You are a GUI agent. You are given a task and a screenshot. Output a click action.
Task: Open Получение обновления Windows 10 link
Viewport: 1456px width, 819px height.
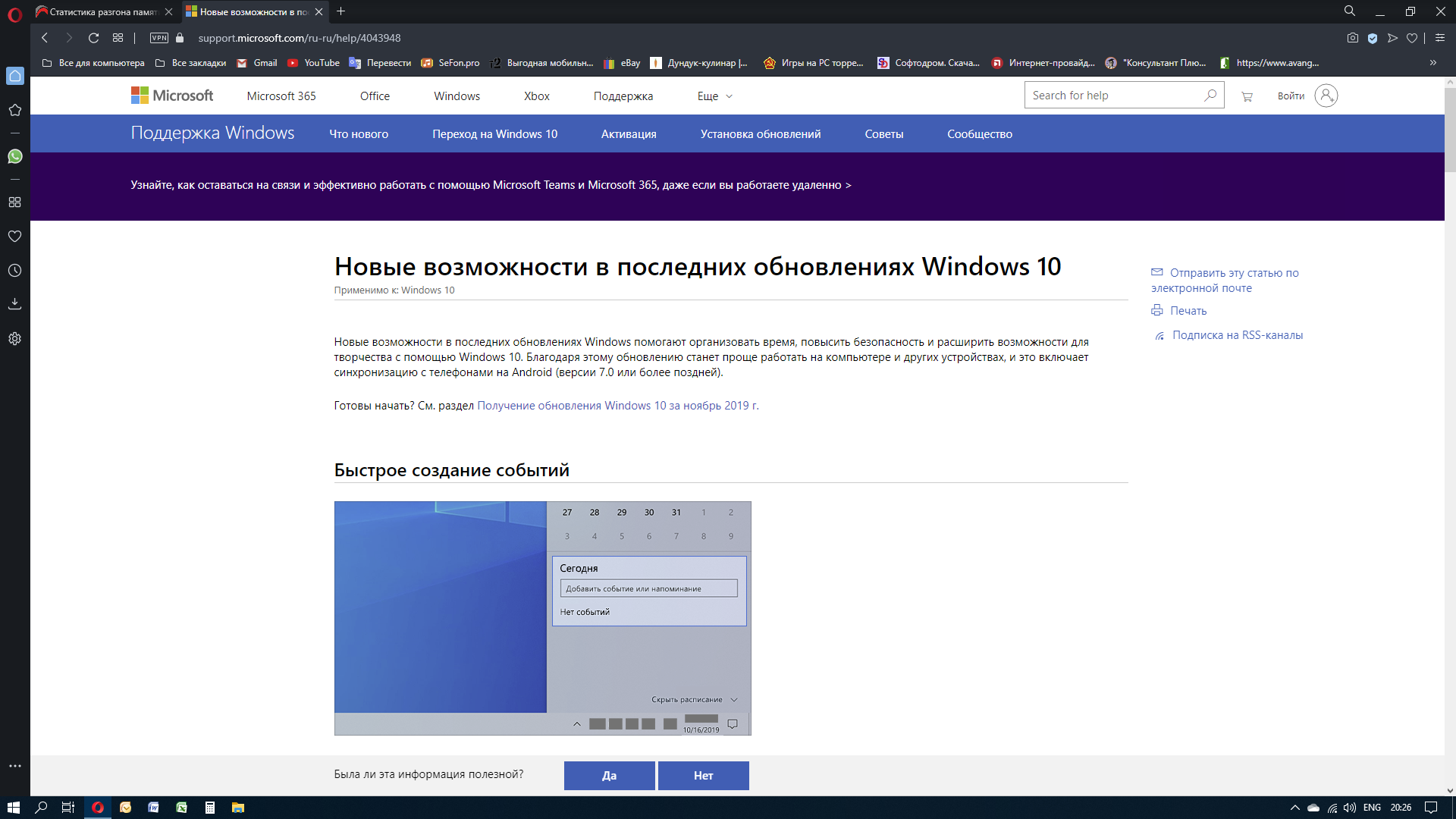click(617, 406)
